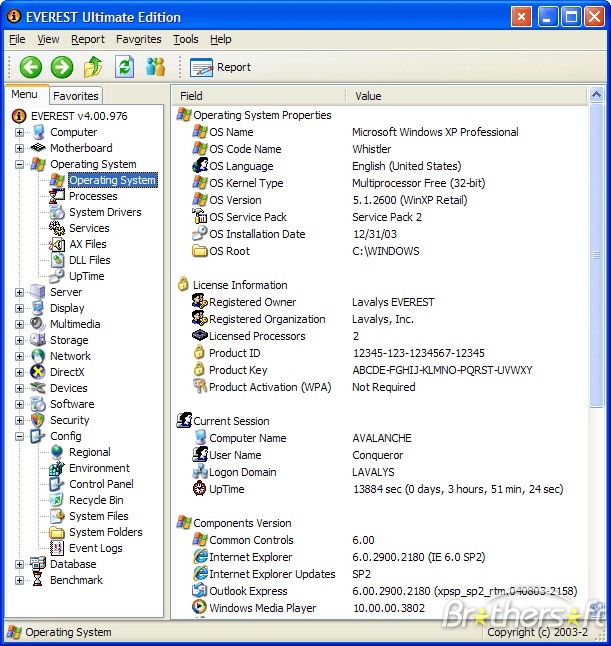Go forward with the green right arrow
Screen dimensions: 611x646
pyautogui.click(x=62, y=67)
